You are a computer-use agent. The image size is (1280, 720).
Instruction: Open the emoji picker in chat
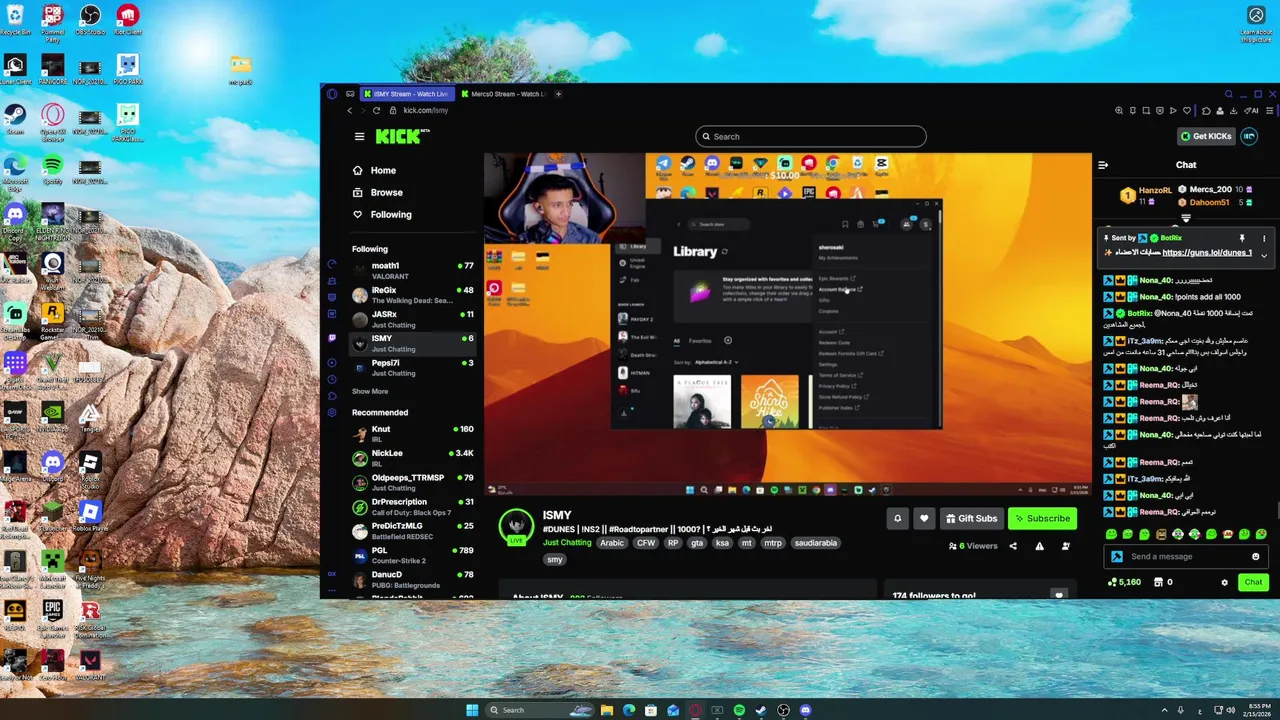click(1256, 556)
